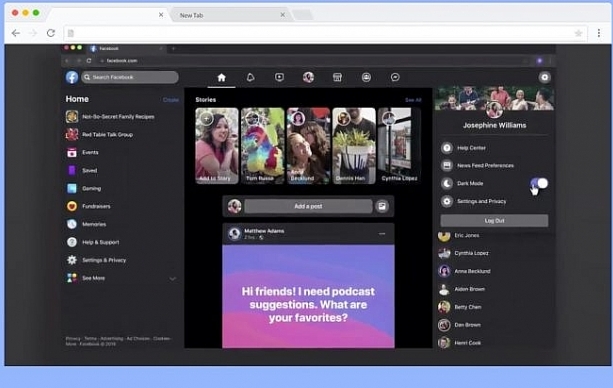613x388 pixels.
Task: Open Matthew Adams post options menu
Action: tap(382, 234)
